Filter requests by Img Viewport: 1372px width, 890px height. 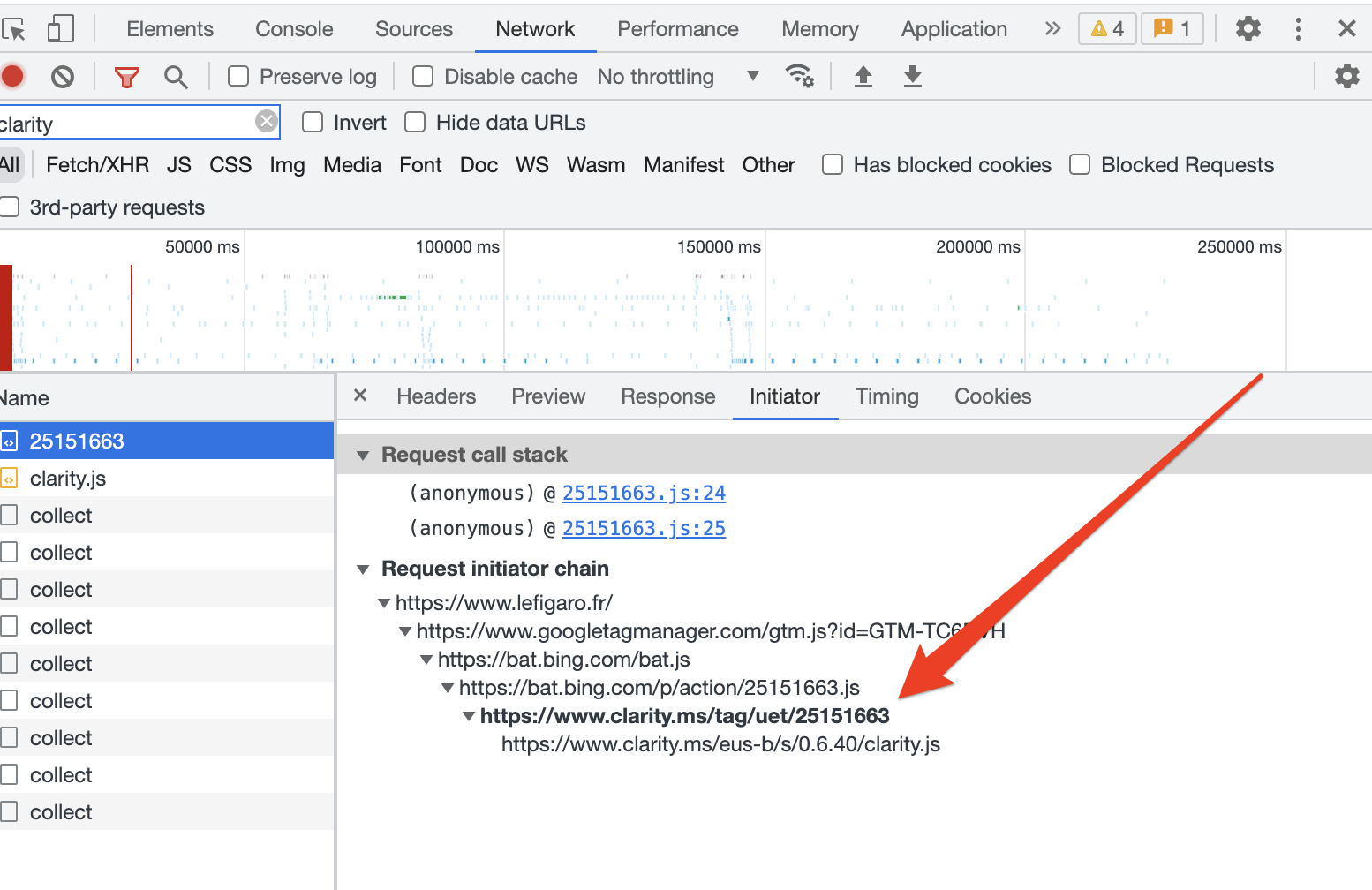pyautogui.click(x=287, y=165)
